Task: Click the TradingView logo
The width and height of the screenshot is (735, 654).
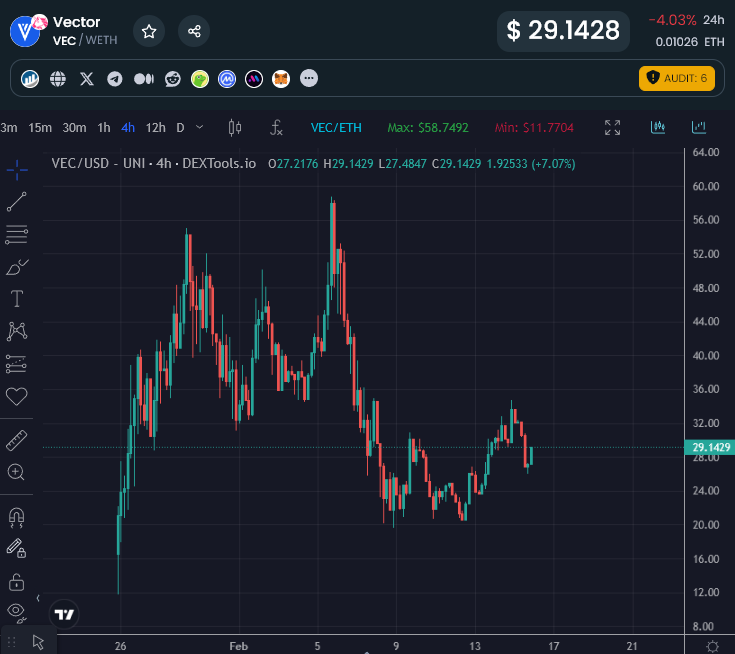Action: pyautogui.click(x=64, y=614)
